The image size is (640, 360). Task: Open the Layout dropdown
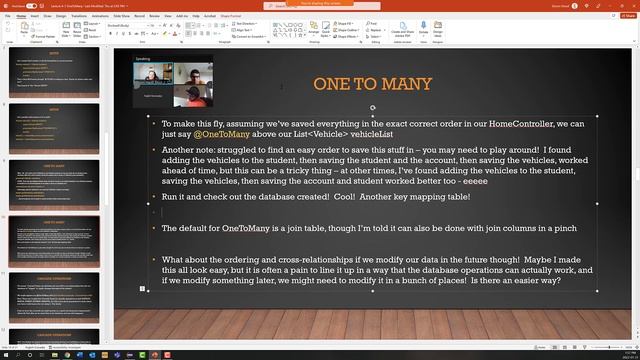(x=92, y=24)
